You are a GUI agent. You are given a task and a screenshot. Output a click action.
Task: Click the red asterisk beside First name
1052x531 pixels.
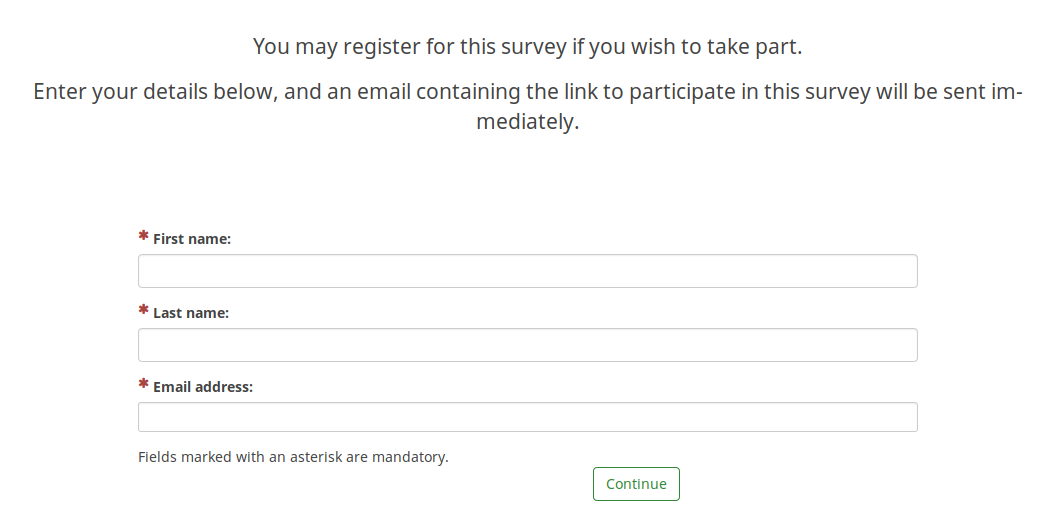pos(144,237)
